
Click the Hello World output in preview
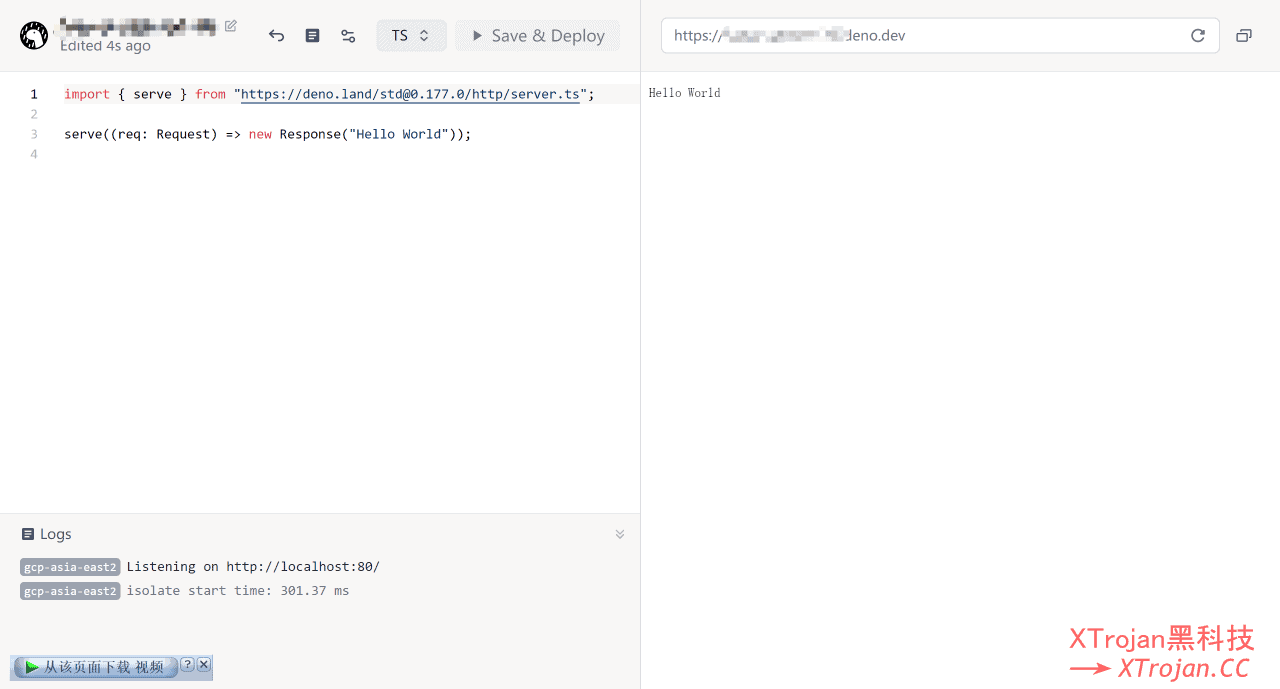685,93
